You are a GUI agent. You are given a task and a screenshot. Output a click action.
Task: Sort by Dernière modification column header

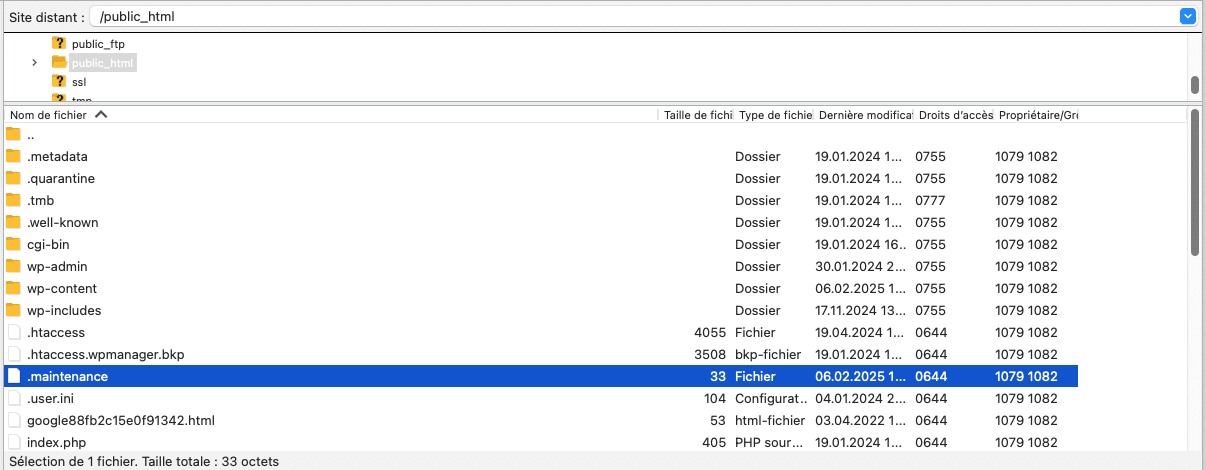point(865,115)
